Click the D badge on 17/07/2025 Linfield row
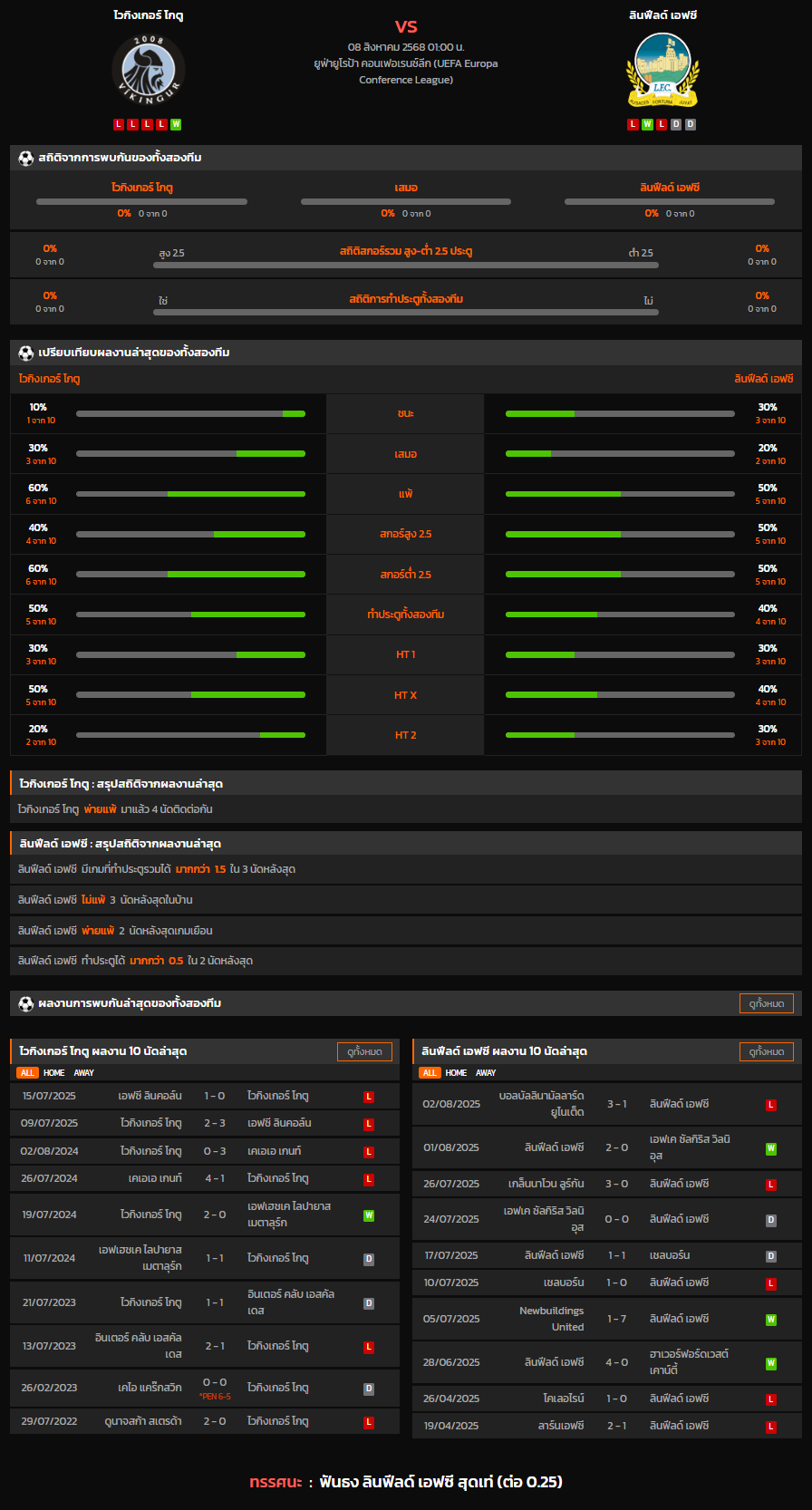The image size is (812, 1510). coord(771,1256)
